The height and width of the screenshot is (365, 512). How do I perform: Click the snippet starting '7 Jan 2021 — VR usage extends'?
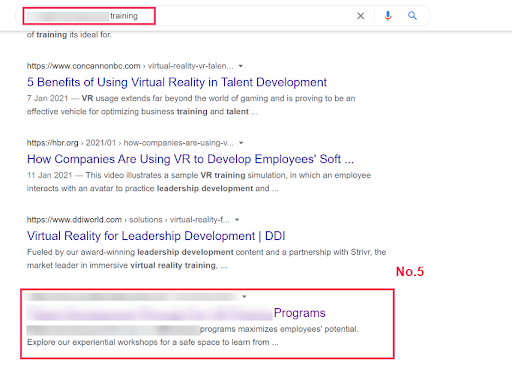click(x=191, y=105)
